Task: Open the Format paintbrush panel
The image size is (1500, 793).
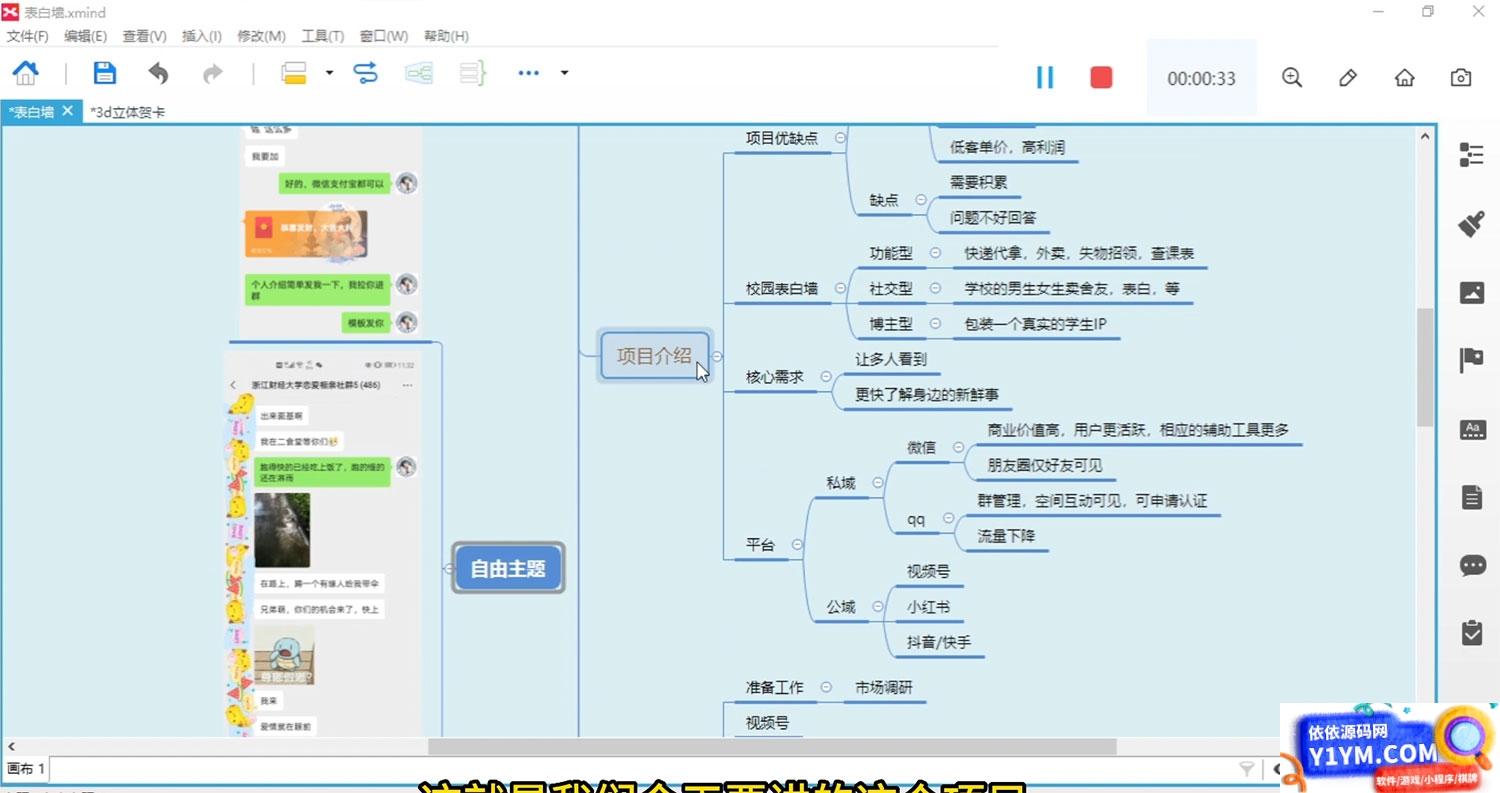Action: (1472, 224)
